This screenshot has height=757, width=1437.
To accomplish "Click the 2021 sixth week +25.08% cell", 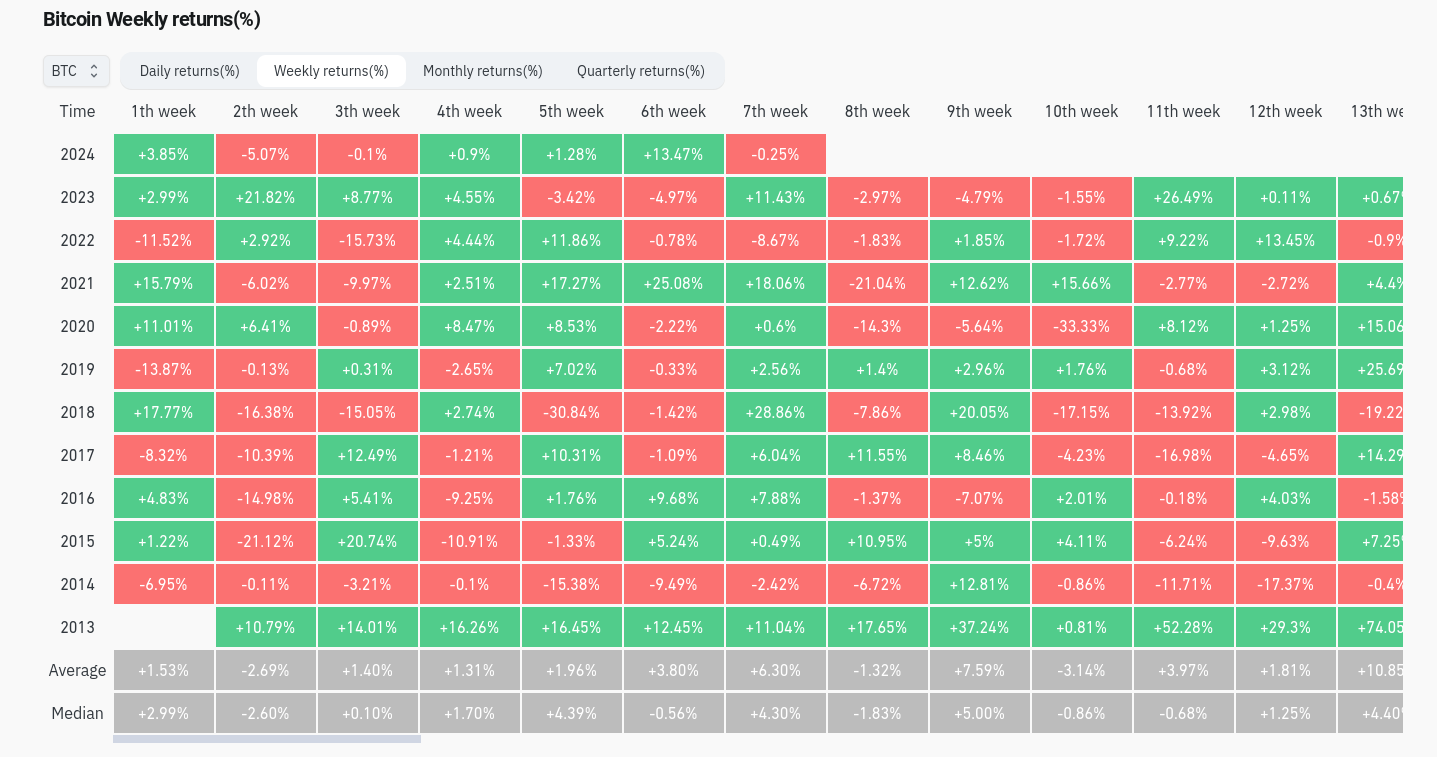I will click(x=674, y=283).
